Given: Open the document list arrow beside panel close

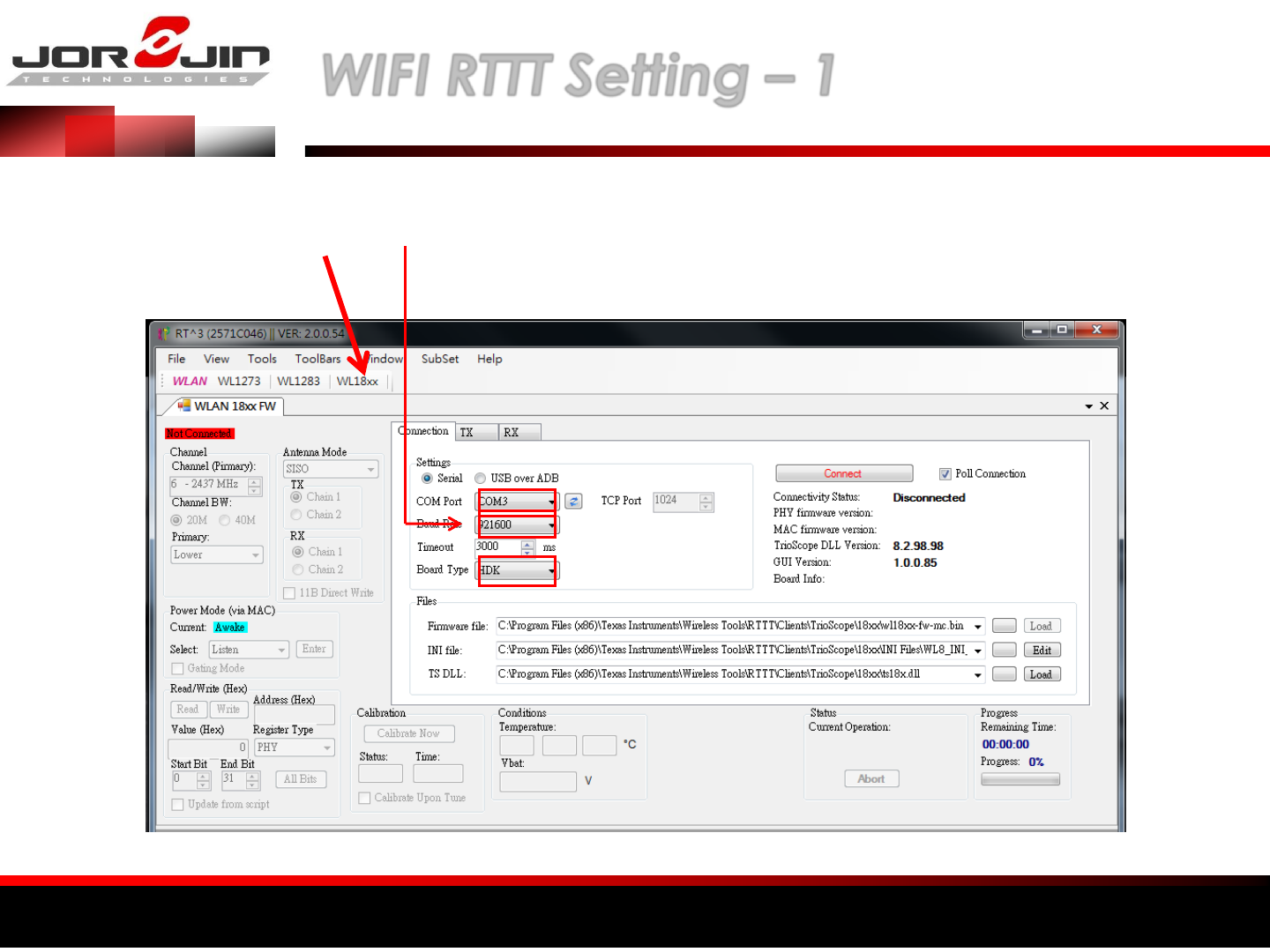Looking at the screenshot, I should click(x=1089, y=406).
